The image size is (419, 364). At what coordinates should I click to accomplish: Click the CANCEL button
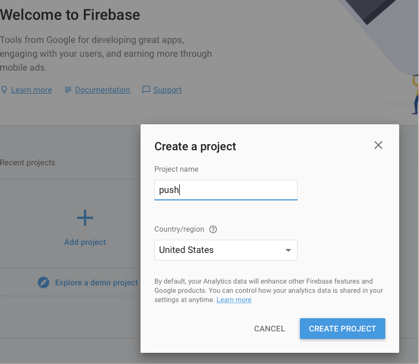[x=269, y=329]
